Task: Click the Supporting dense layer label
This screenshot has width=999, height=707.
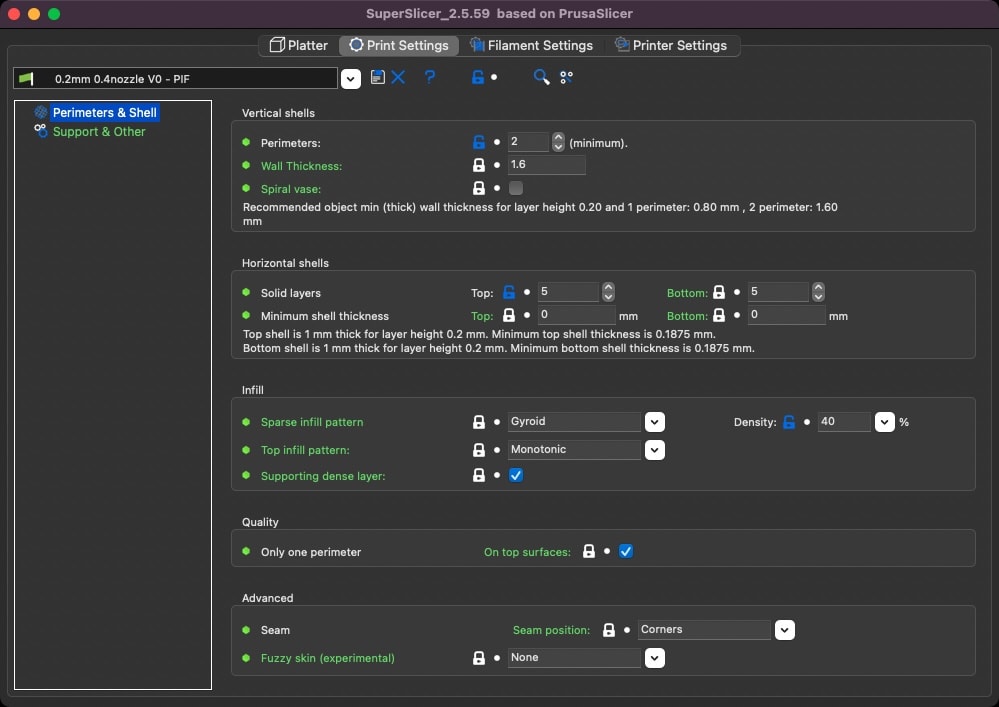Action: pos(323,476)
